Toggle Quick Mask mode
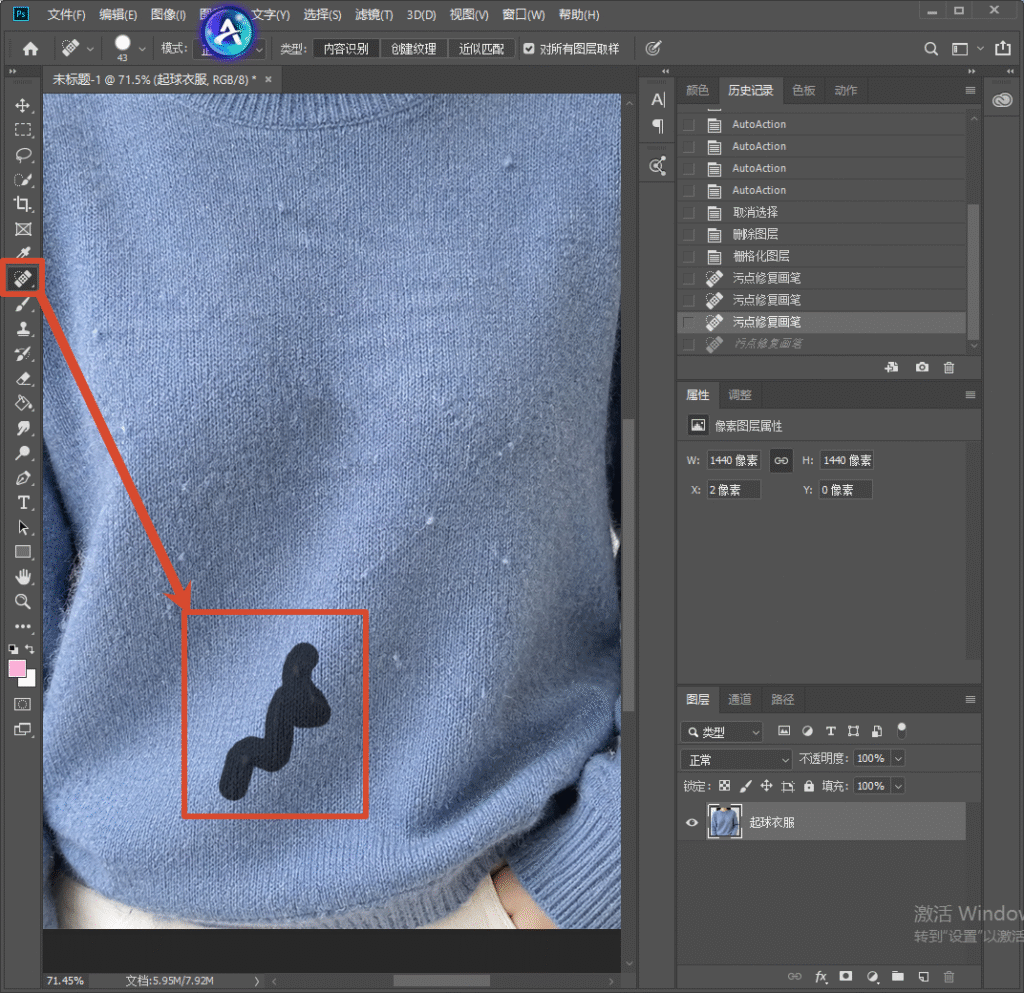Viewport: 1024px width, 993px height. pyautogui.click(x=23, y=704)
